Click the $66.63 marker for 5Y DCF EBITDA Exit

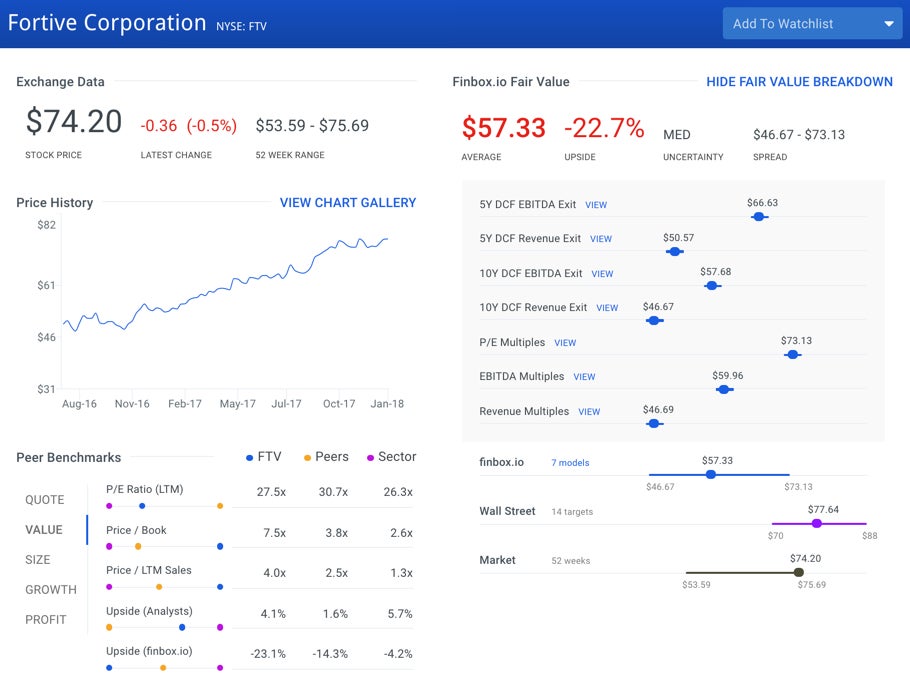(x=759, y=217)
